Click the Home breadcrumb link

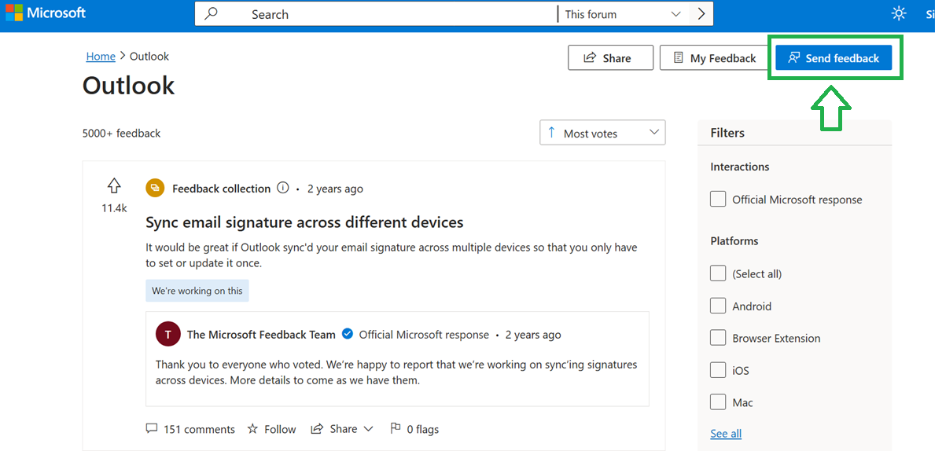pos(100,56)
